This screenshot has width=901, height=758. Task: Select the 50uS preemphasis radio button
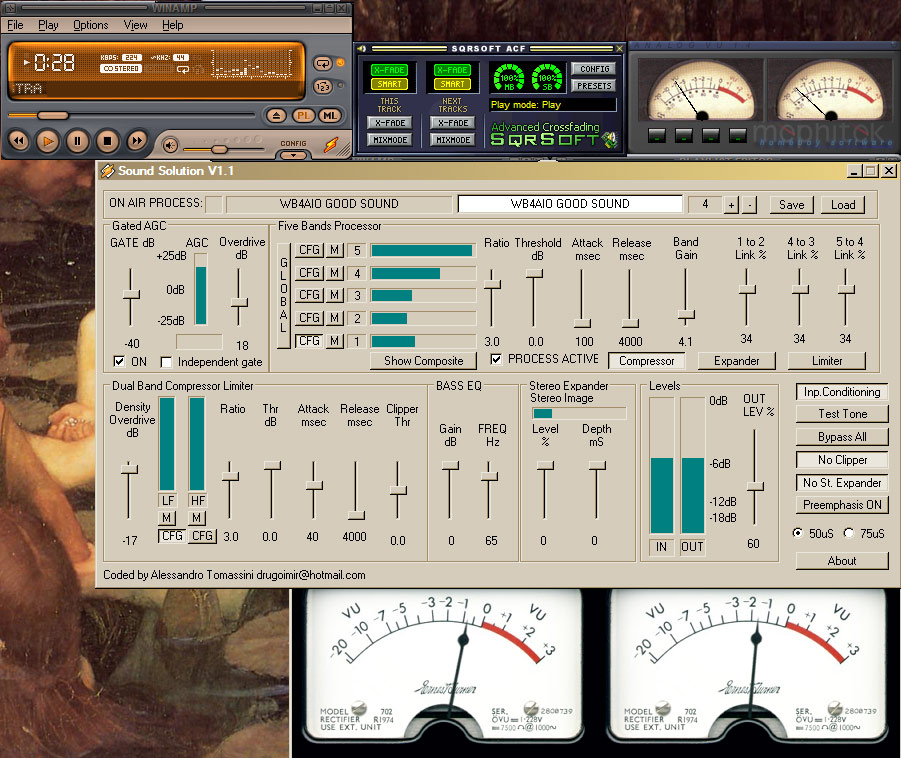pos(798,533)
